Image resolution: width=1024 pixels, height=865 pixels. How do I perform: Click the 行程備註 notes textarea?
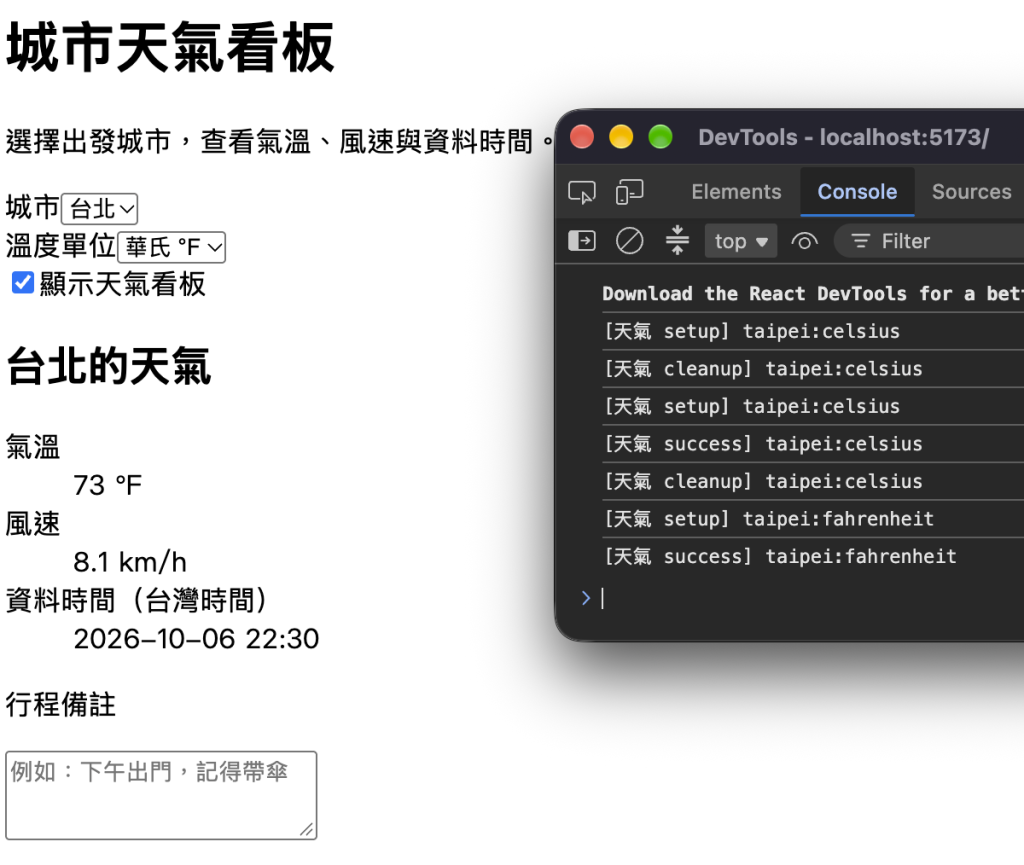[161, 795]
